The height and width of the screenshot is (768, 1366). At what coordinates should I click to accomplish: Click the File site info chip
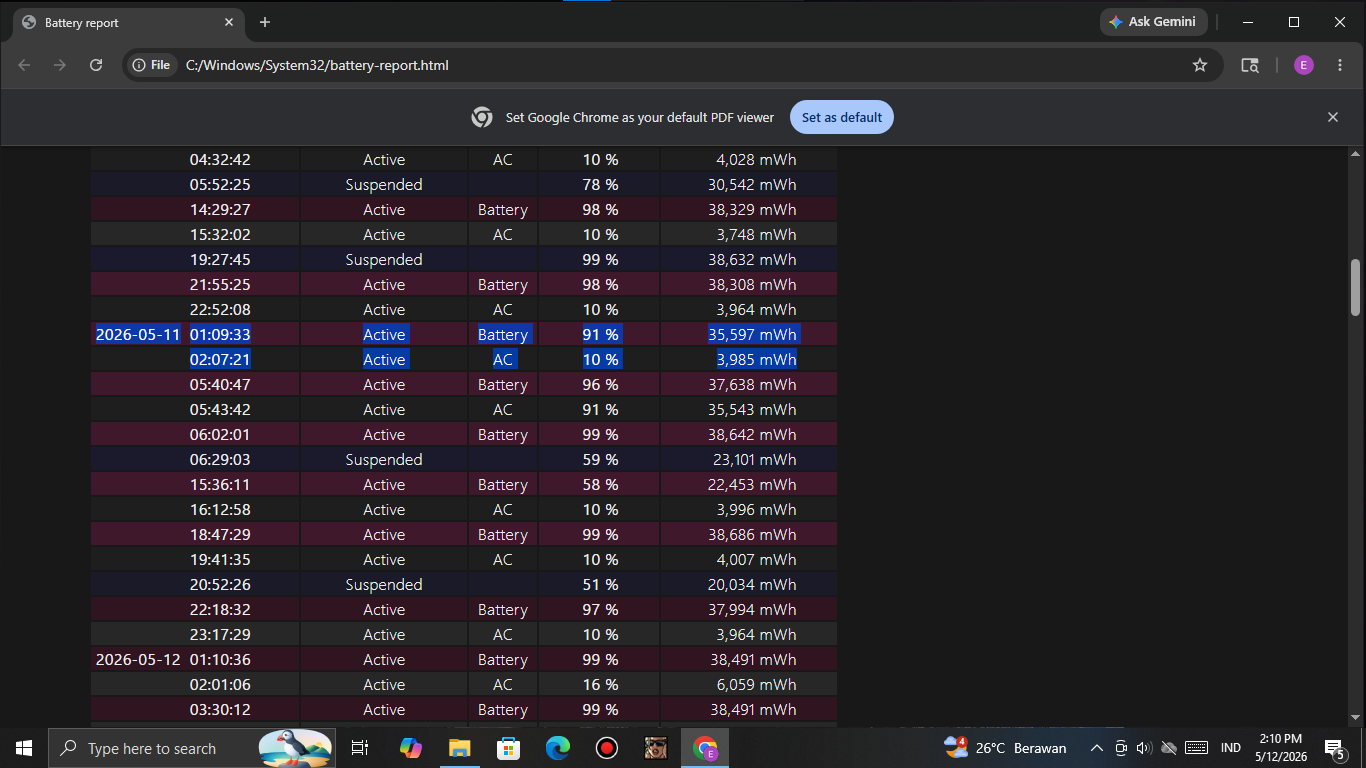151,65
